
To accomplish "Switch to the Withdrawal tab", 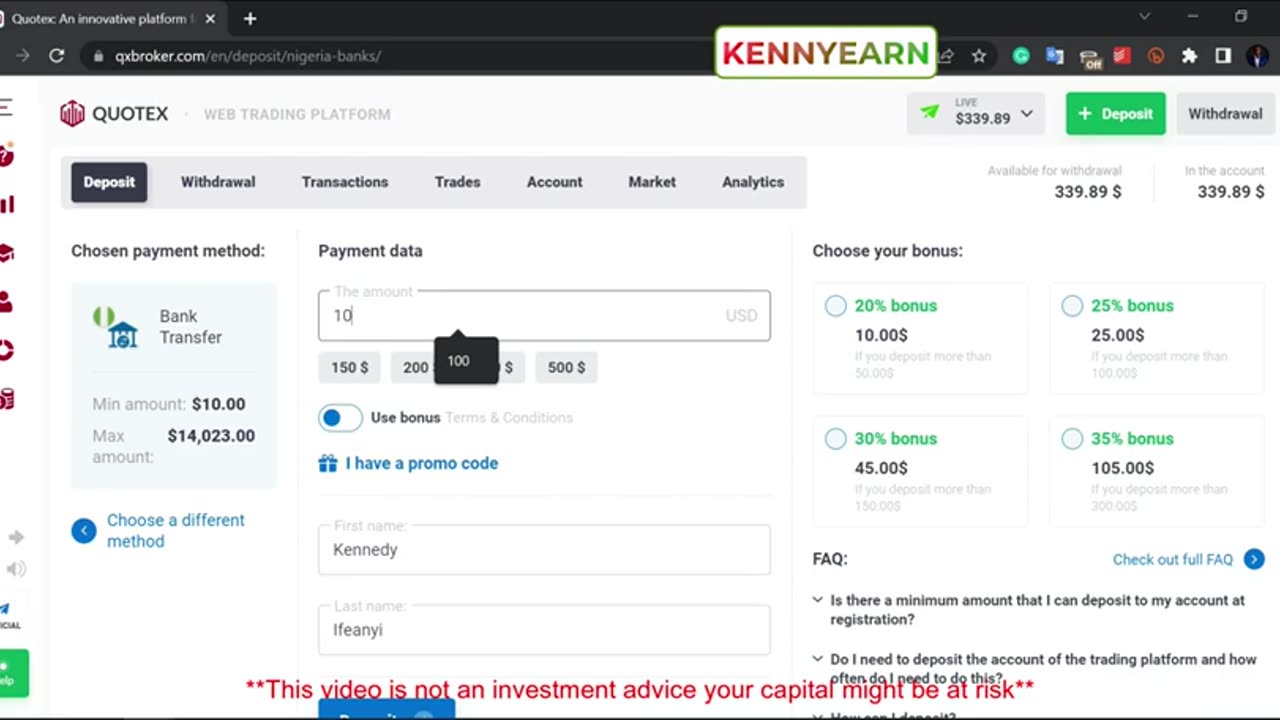I will click(218, 182).
